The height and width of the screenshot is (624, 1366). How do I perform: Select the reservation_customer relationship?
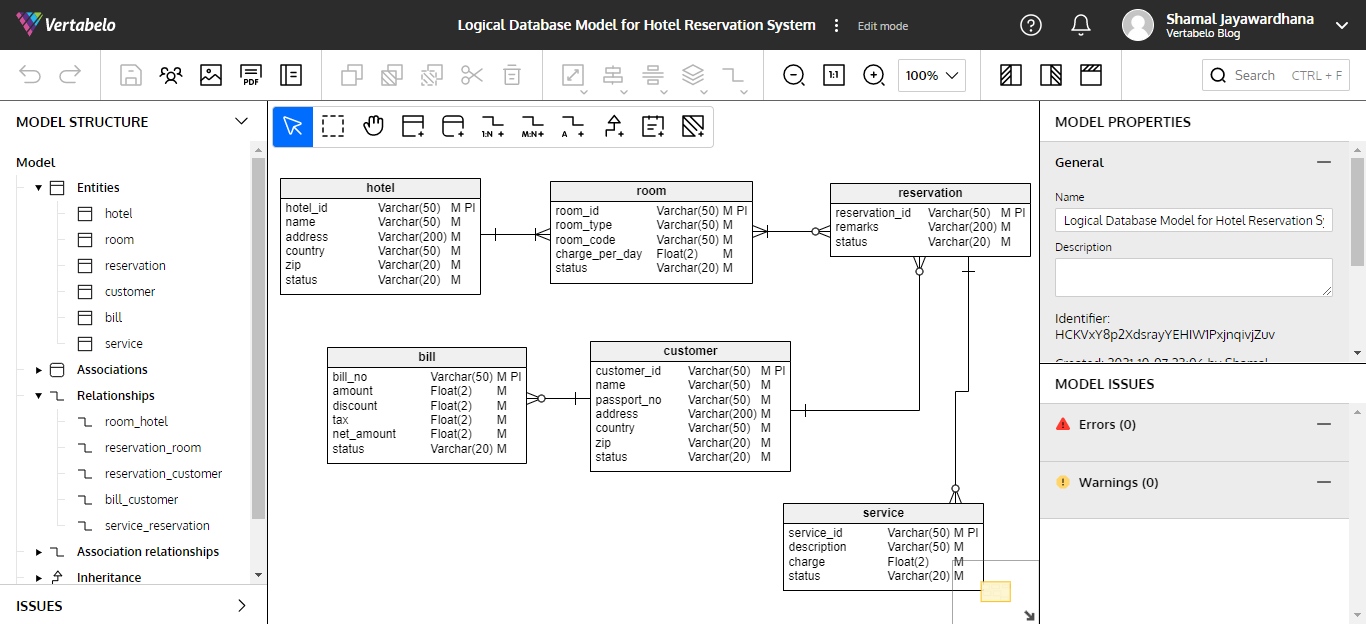click(x=163, y=474)
